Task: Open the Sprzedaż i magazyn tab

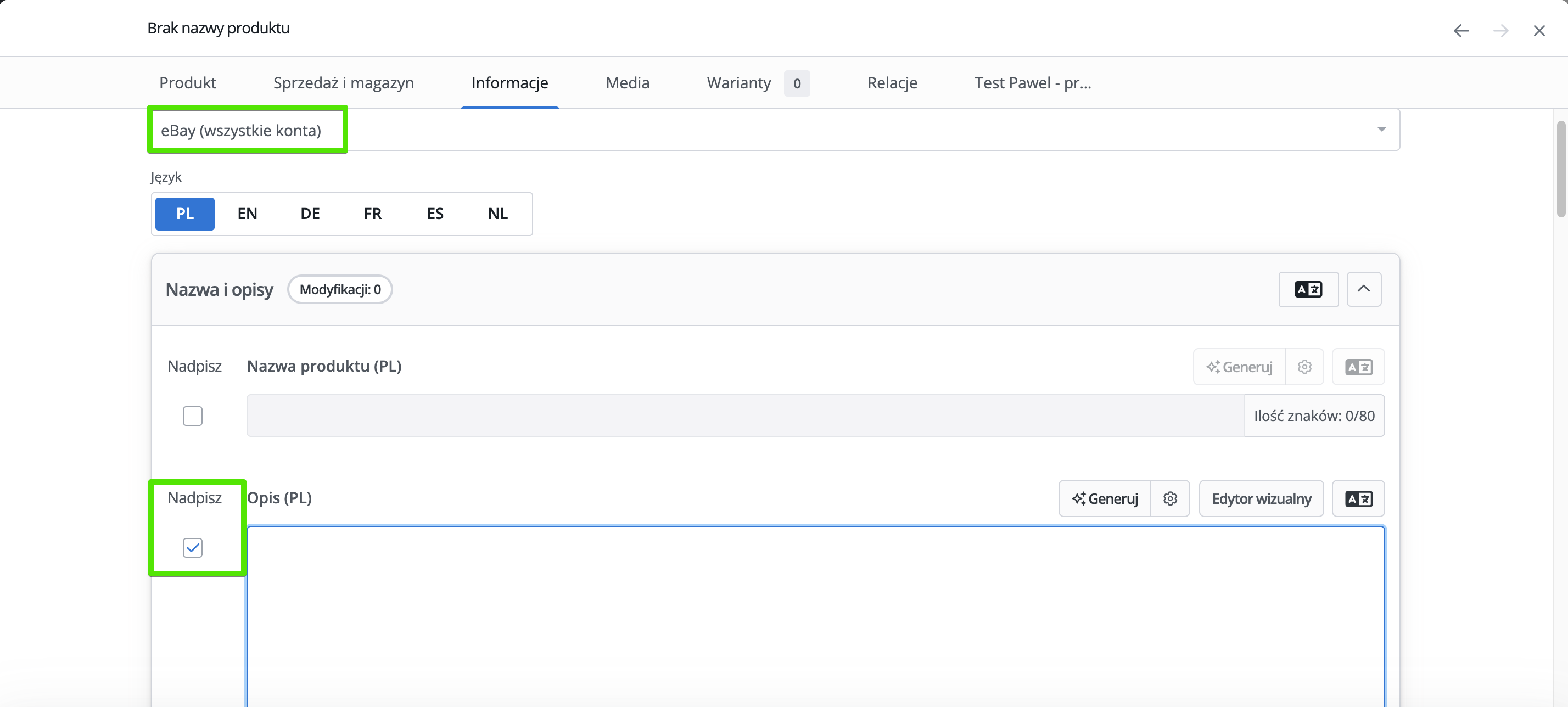Action: click(343, 83)
